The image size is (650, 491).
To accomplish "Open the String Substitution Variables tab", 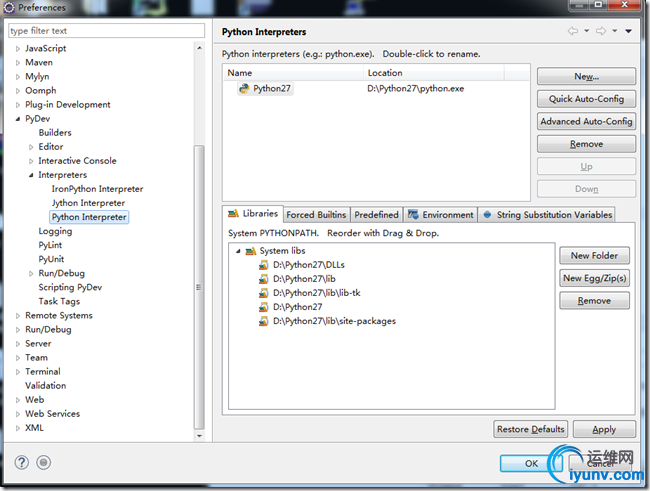I will pos(547,215).
